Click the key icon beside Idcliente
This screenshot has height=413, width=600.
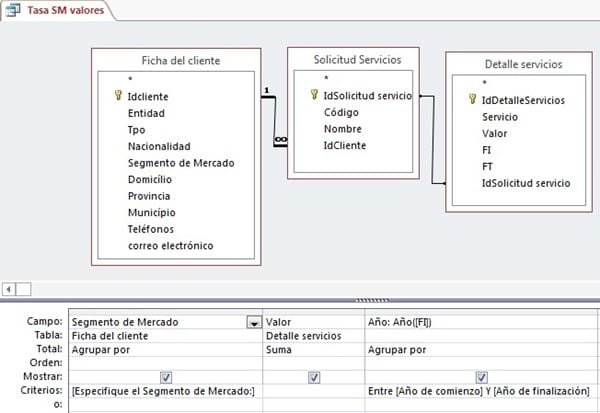[x=119, y=98]
